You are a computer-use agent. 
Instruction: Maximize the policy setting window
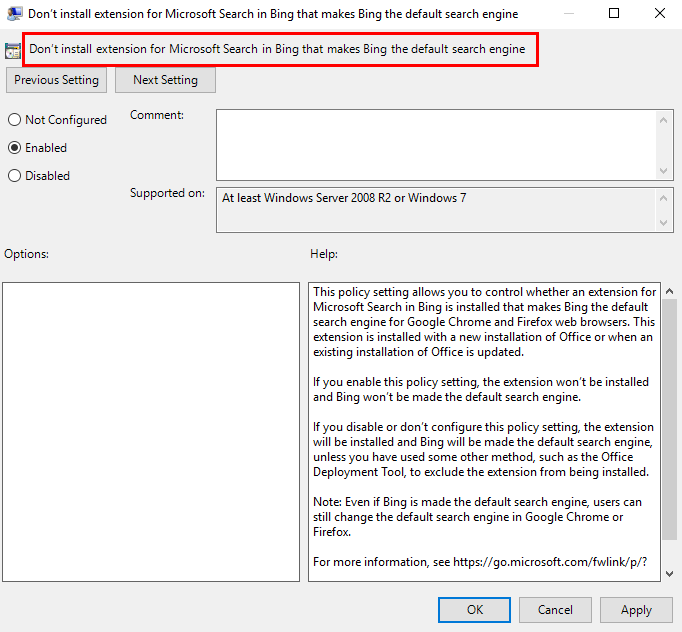tap(614, 13)
